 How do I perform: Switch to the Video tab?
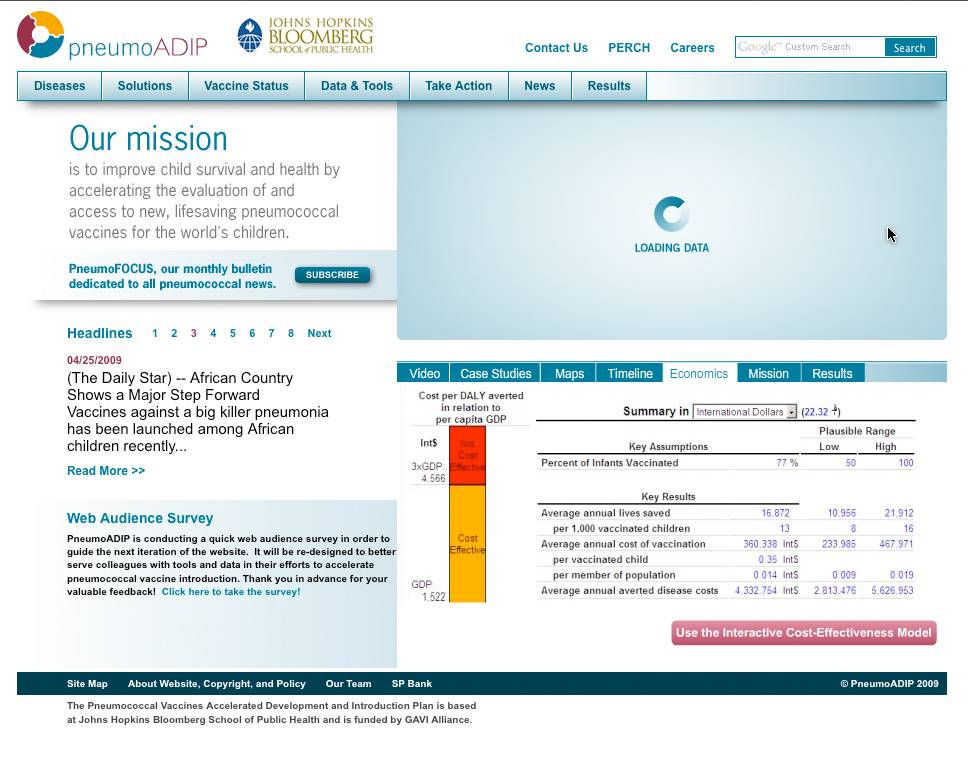click(424, 373)
